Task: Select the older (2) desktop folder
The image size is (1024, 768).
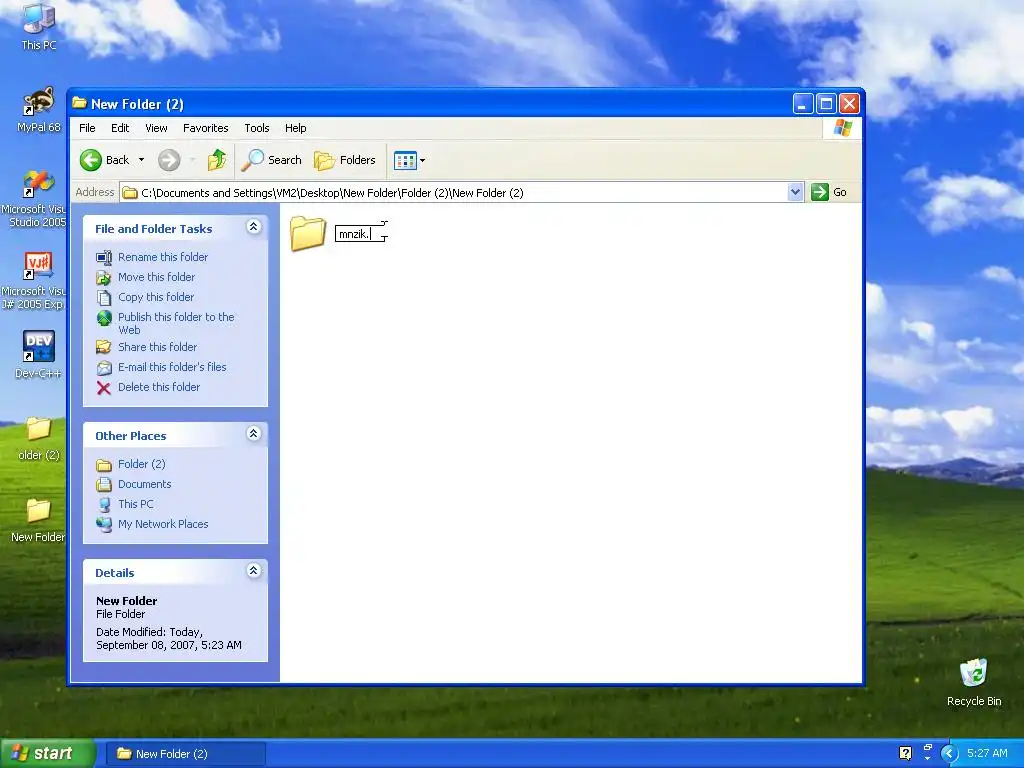Action: (39, 439)
